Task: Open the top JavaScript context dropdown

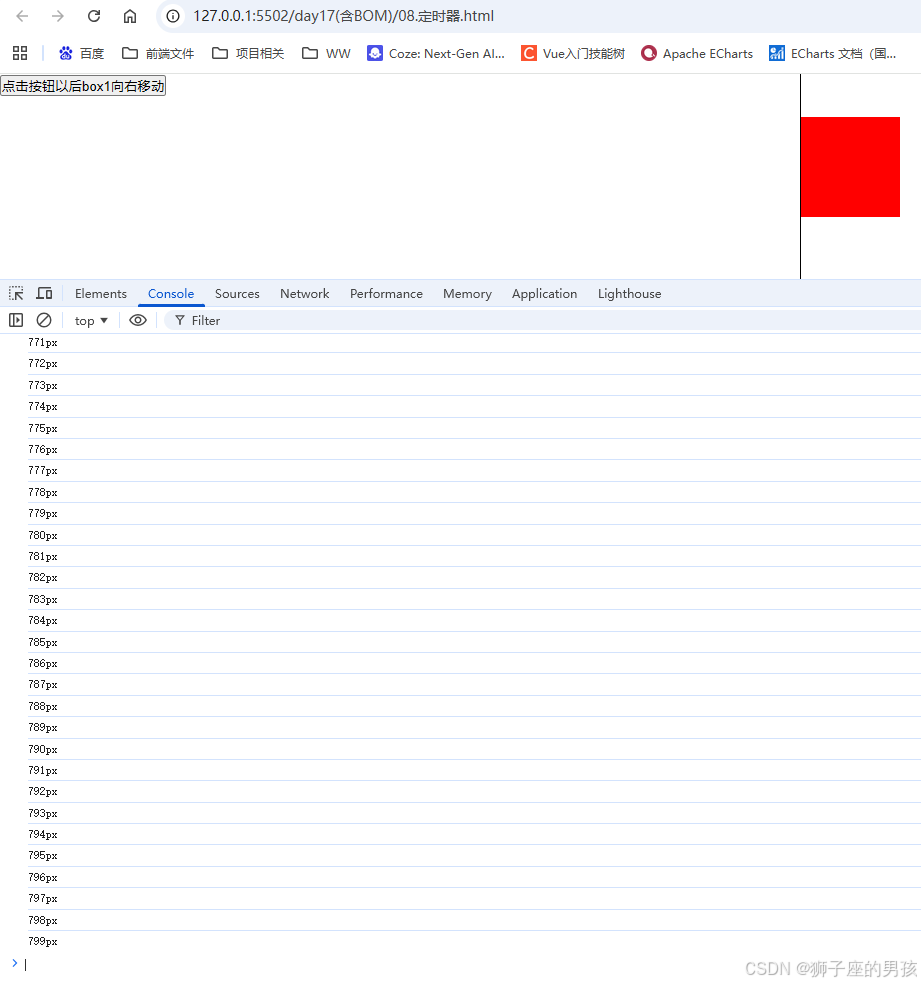Action: click(91, 321)
